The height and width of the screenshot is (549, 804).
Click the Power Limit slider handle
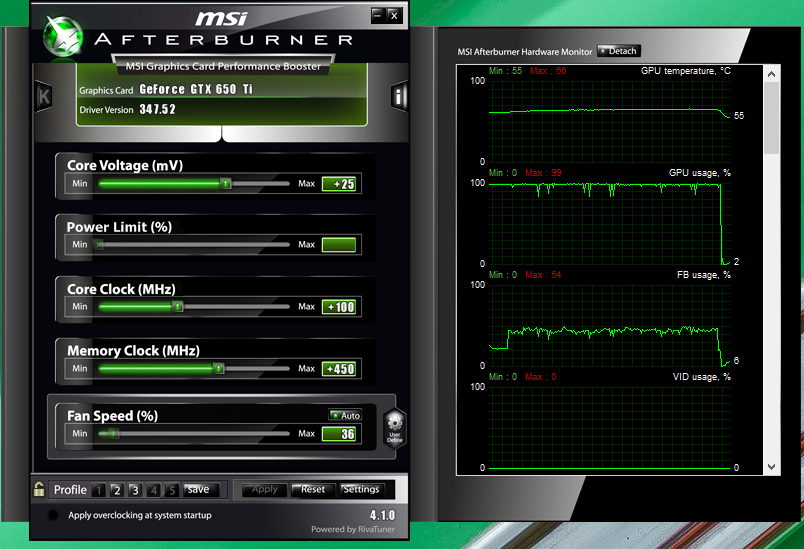pyautogui.click(x=99, y=245)
